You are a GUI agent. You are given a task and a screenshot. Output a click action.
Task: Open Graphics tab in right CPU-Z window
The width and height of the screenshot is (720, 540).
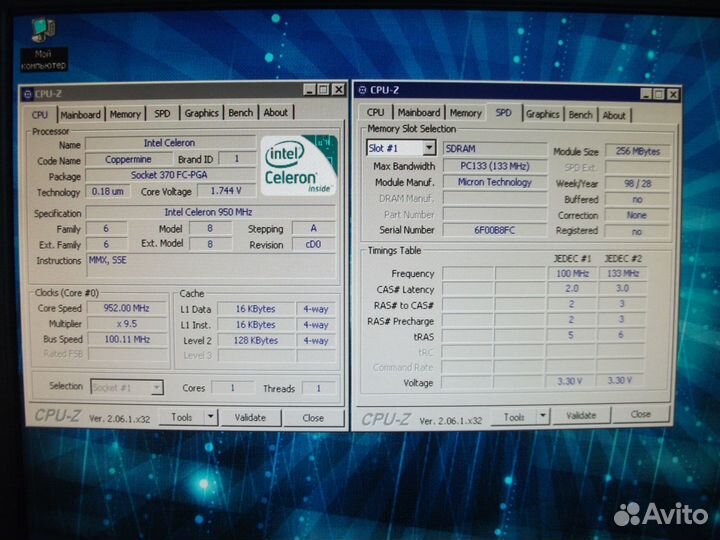[543, 114]
